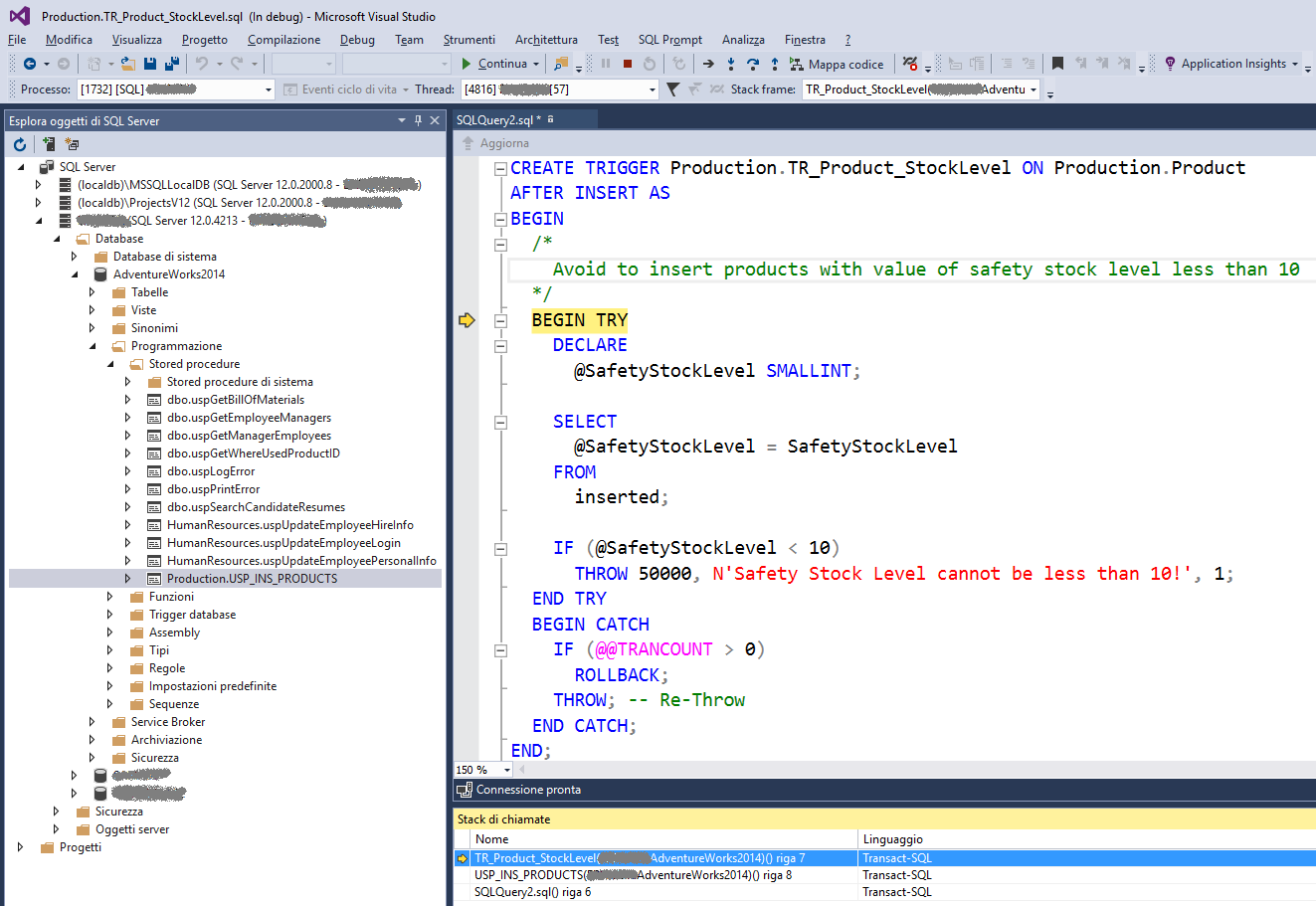This screenshot has width=1316, height=906.
Task: Open the Thread dropdown
Action: coord(652,90)
